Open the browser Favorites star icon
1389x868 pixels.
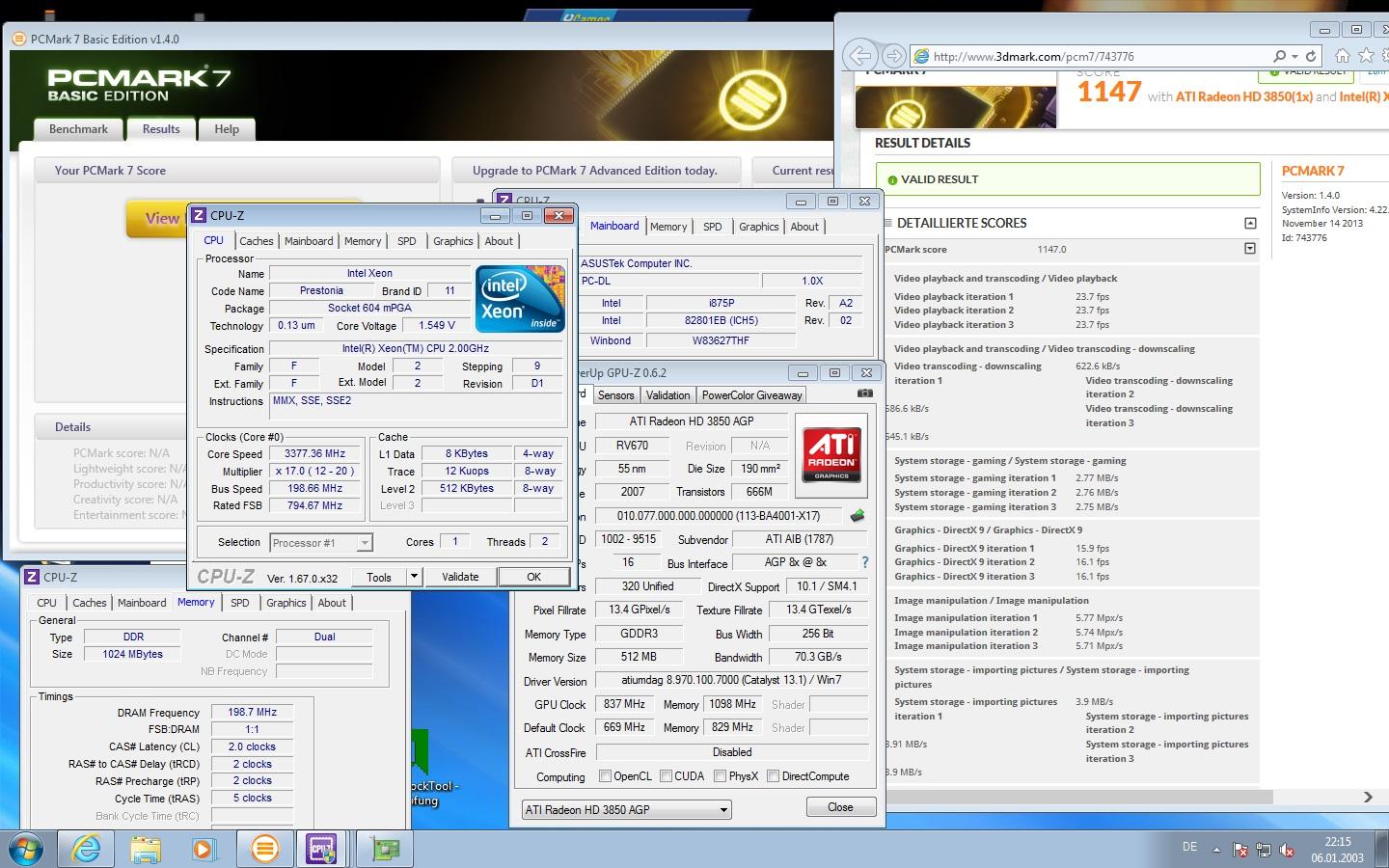click(x=1366, y=56)
